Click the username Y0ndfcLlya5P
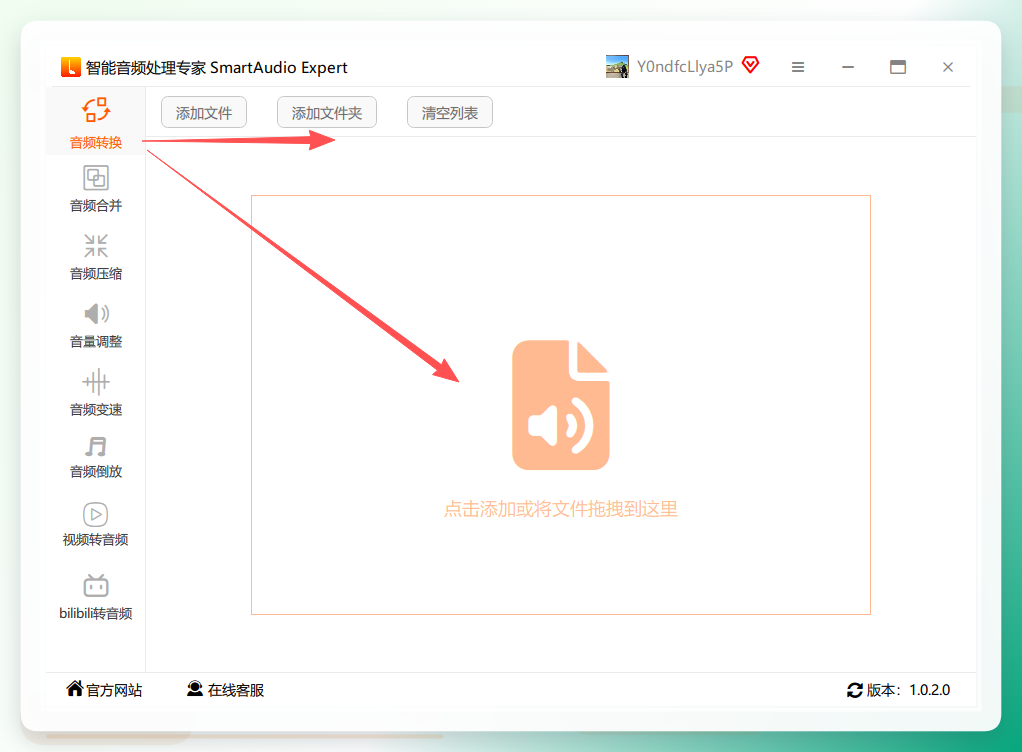 [x=685, y=66]
